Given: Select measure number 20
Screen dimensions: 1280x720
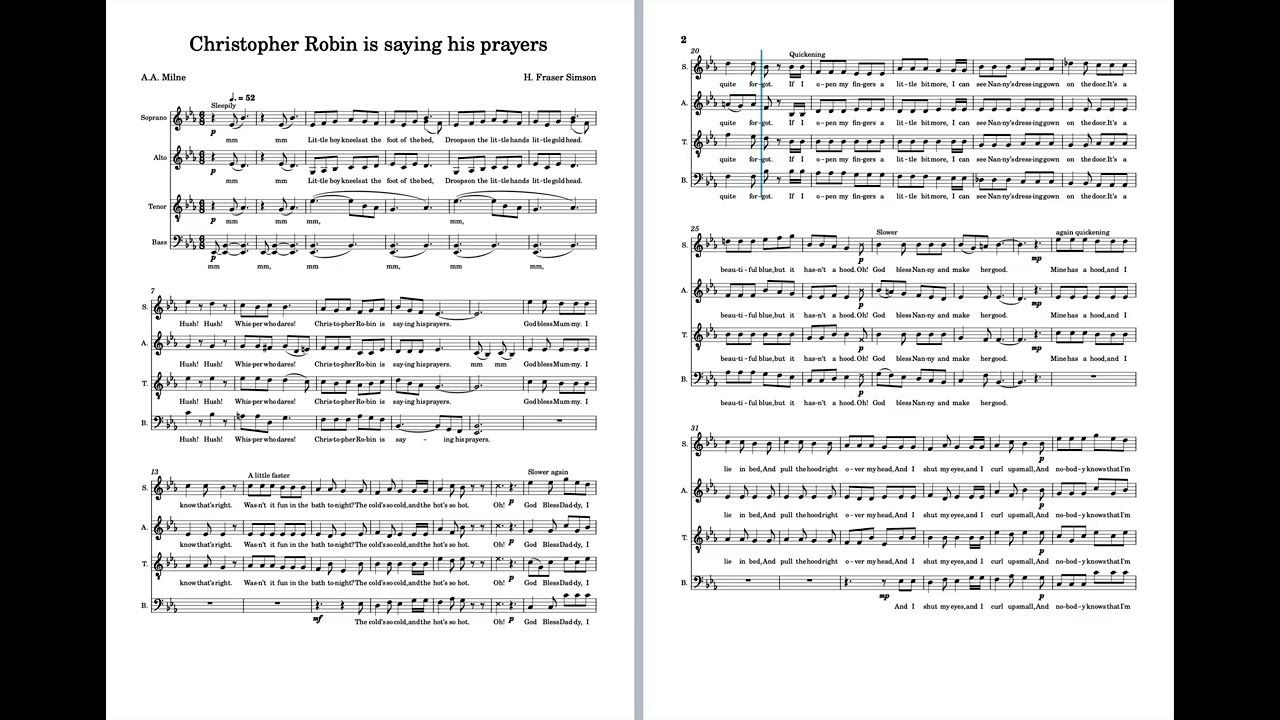Looking at the screenshot, I should [x=695, y=50].
